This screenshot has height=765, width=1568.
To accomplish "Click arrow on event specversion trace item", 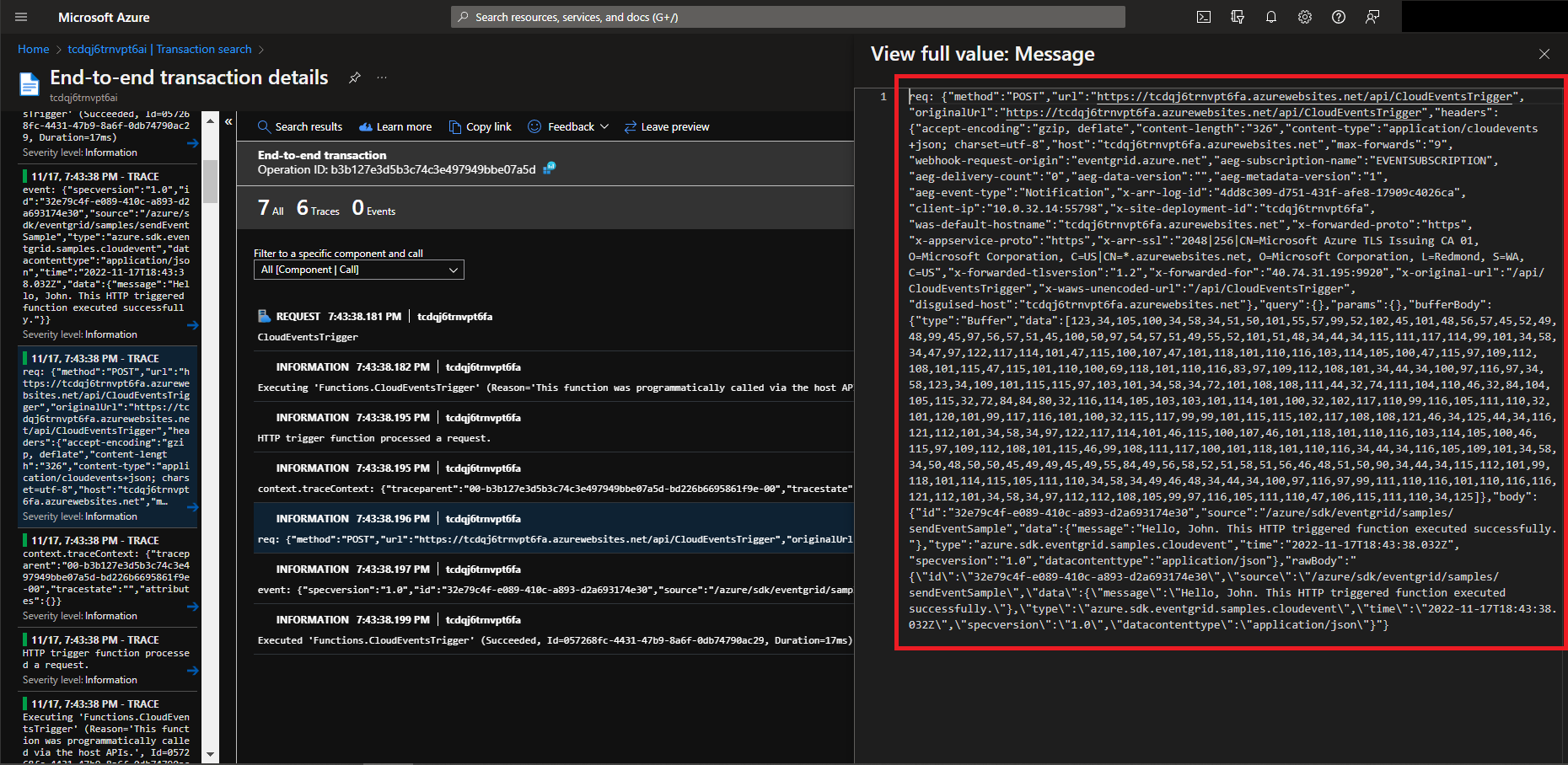I will (x=193, y=324).
